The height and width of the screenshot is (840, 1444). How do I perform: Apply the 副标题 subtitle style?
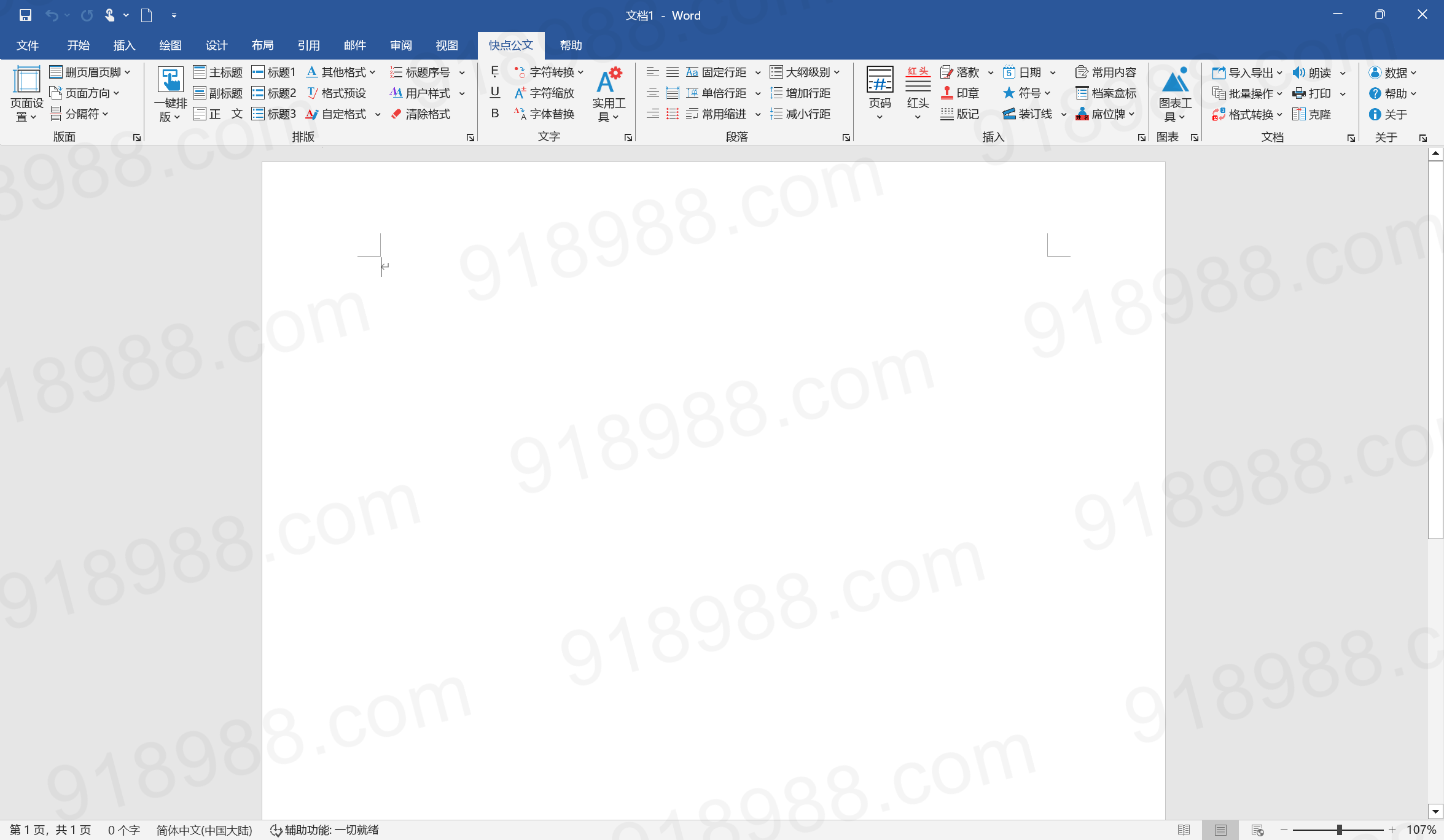218,93
